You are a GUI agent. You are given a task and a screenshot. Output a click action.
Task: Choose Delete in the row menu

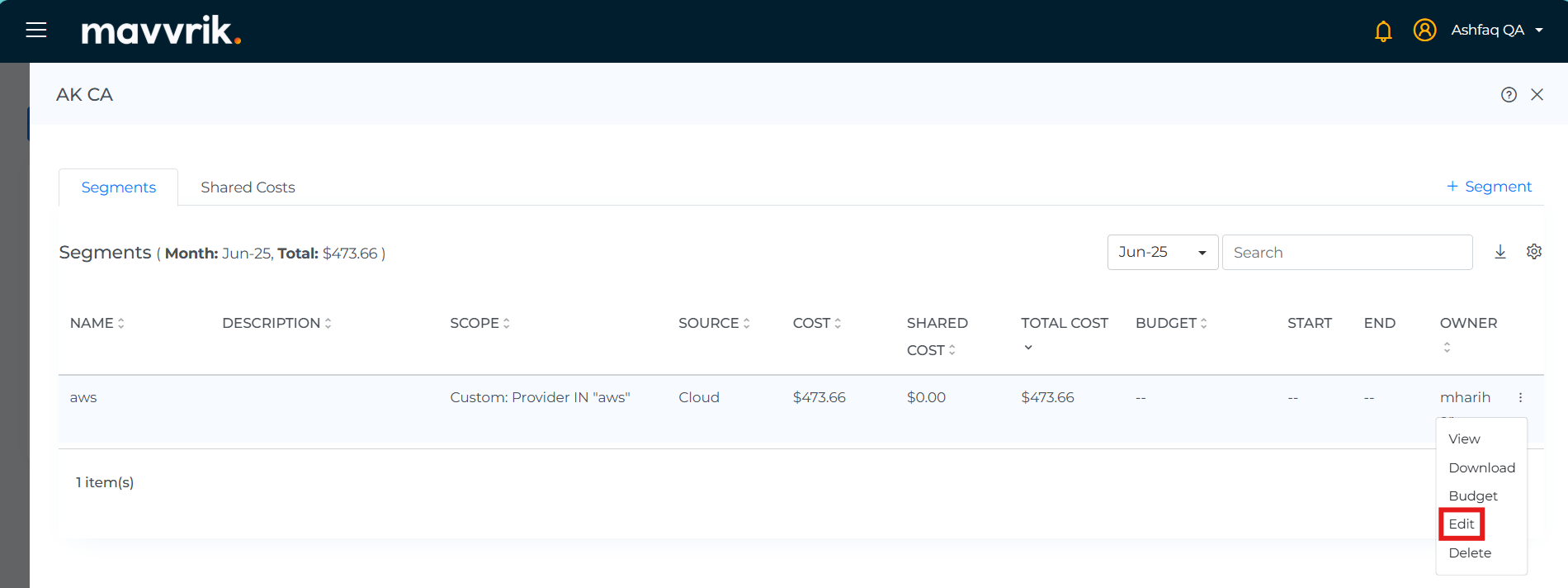coord(1469,553)
